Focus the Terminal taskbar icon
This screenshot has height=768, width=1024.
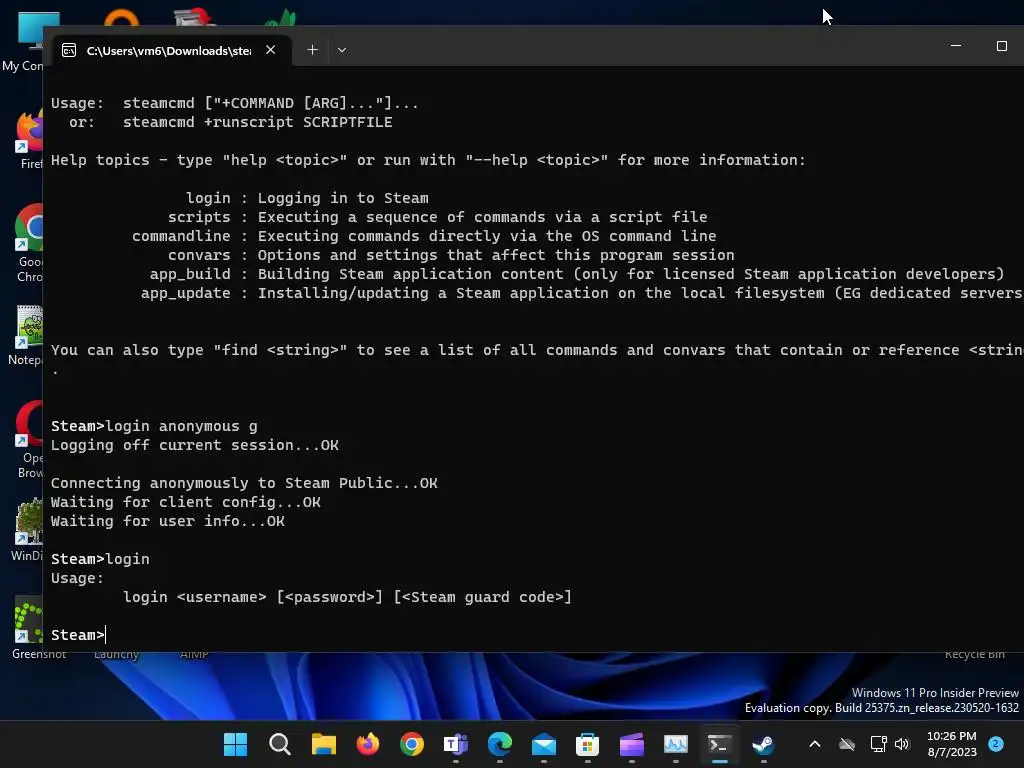pyautogui.click(x=719, y=744)
